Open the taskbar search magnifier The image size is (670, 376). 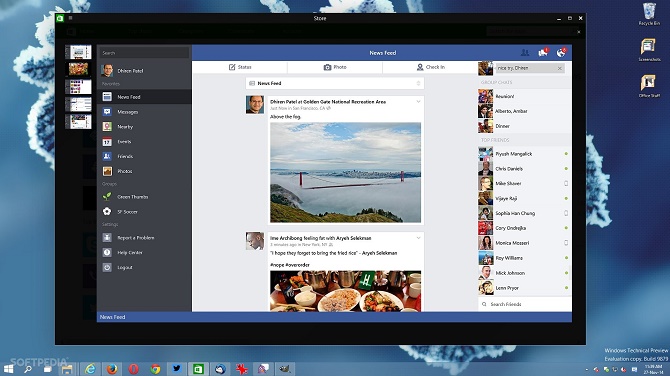[x=28, y=369]
